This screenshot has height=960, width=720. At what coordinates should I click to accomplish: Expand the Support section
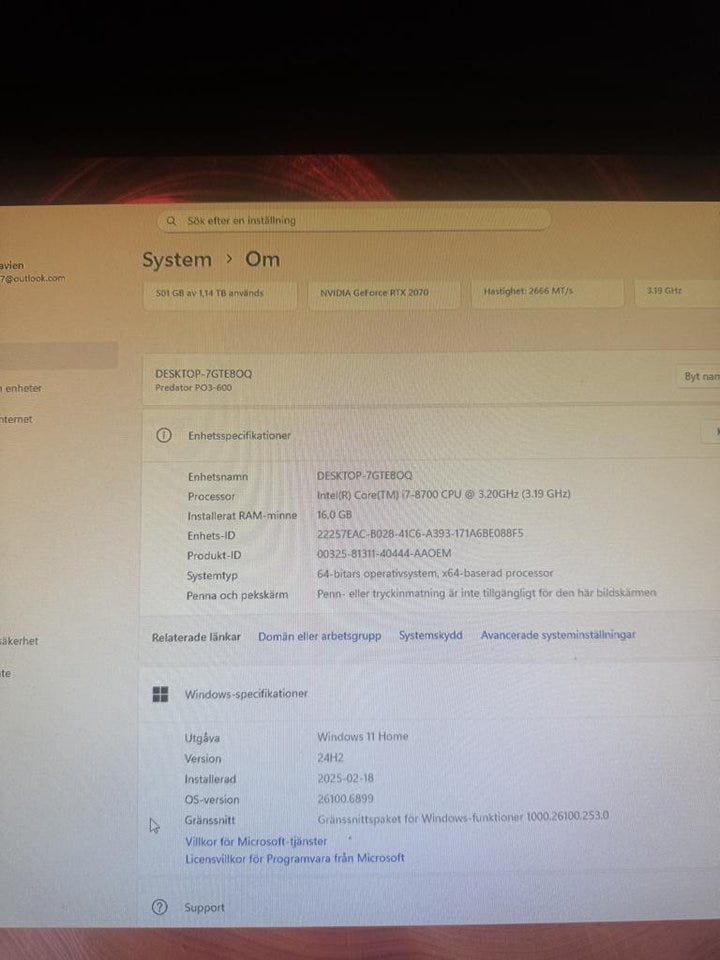[429, 907]
